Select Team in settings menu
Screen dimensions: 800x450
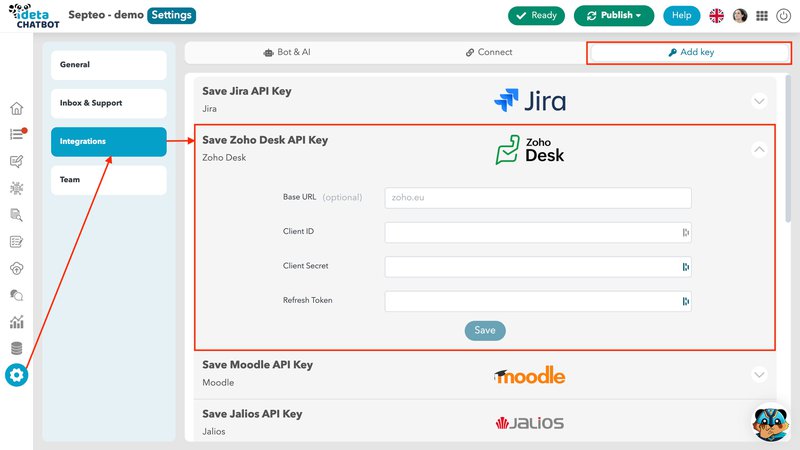pos(109,180)
